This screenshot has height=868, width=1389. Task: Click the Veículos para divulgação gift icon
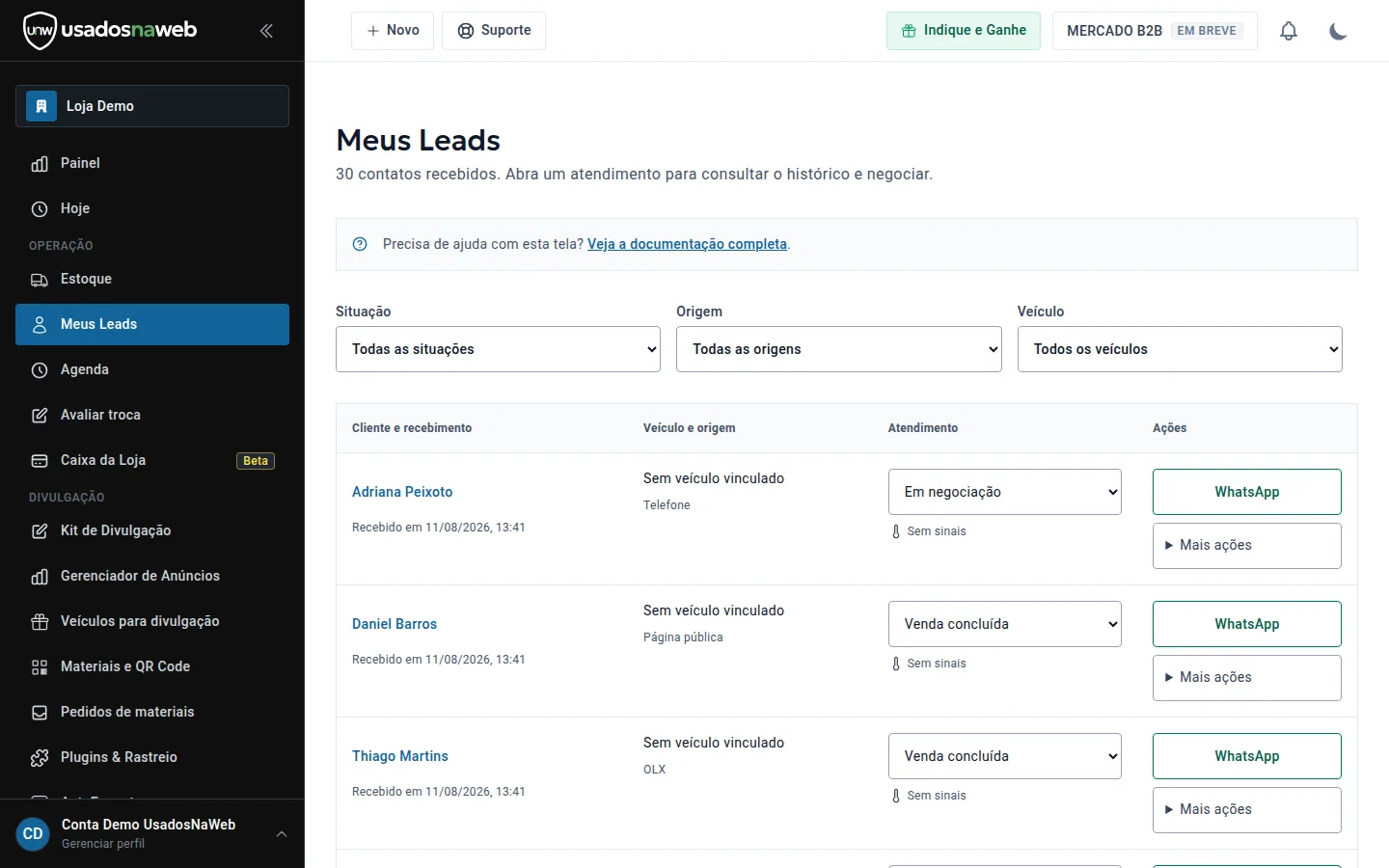coord(40,621)
